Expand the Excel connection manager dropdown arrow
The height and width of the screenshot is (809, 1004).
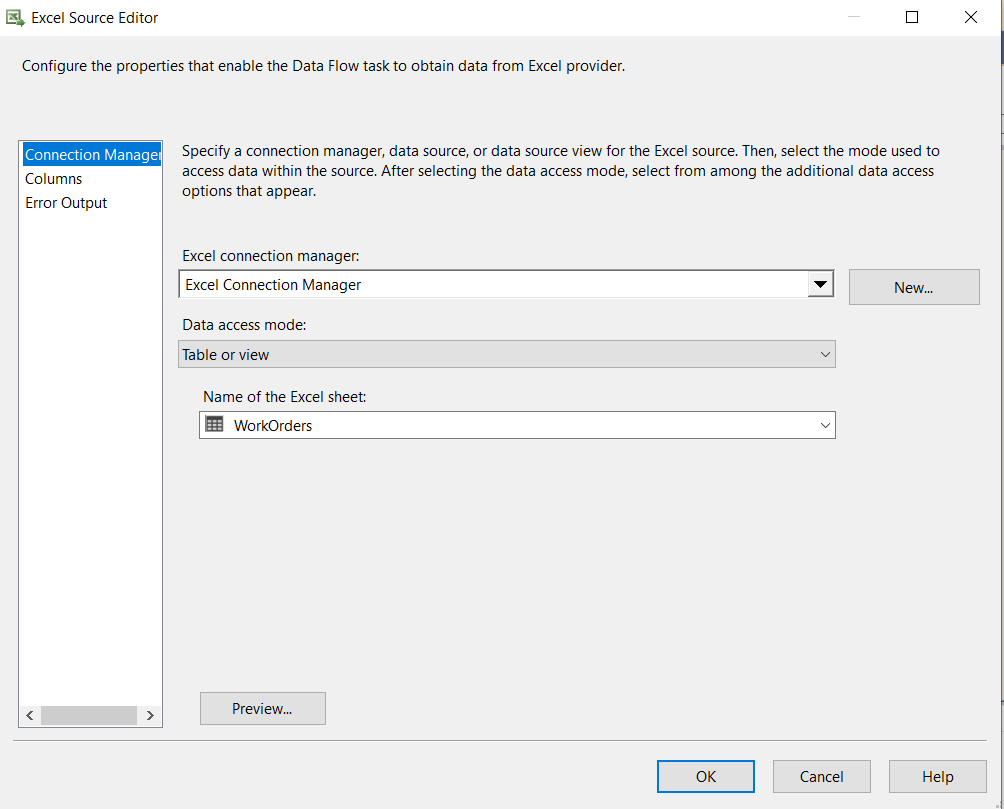820,285
